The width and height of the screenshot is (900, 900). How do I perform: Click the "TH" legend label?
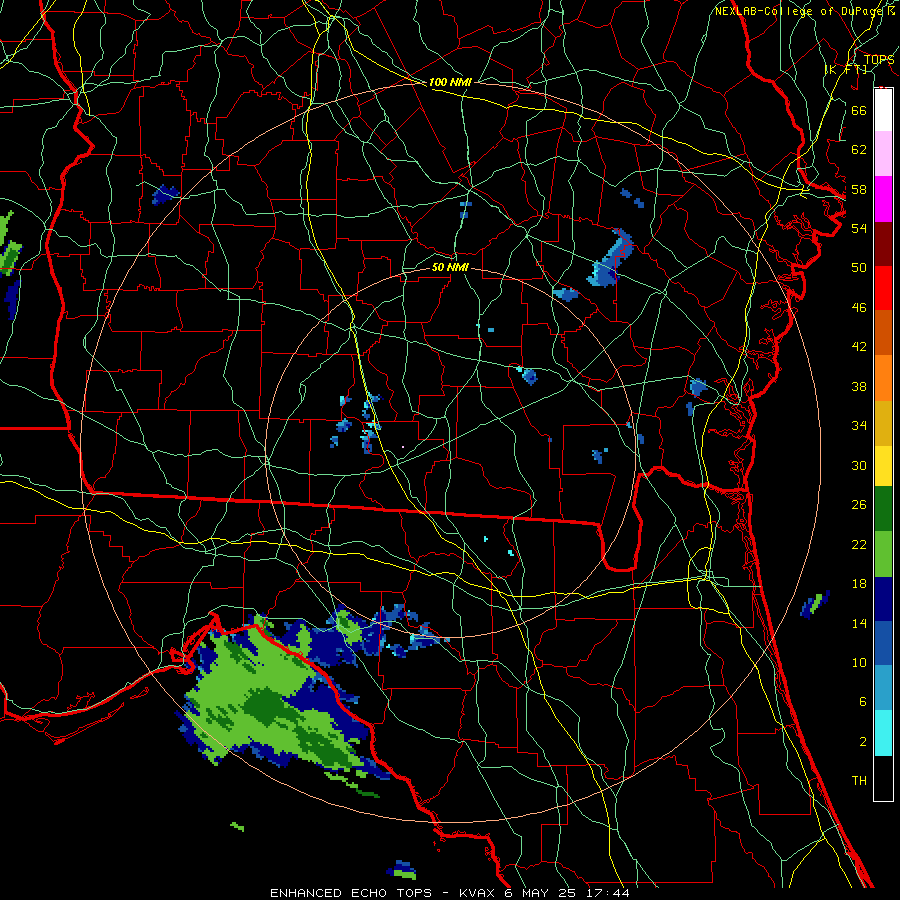859,781
